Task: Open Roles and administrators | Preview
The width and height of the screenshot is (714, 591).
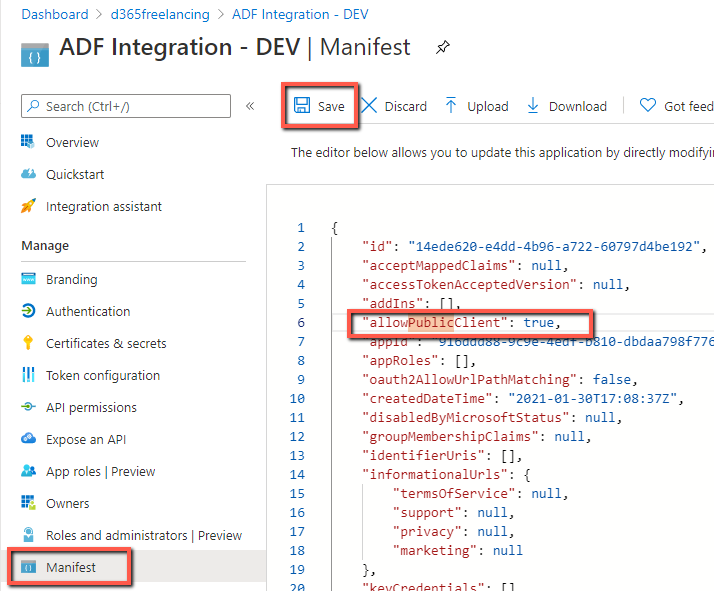Action: 144,535
